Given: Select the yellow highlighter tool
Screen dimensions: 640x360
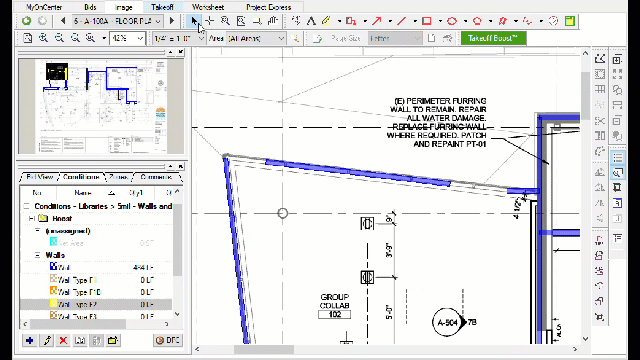Looking at the screenshot, I should 326,21.
